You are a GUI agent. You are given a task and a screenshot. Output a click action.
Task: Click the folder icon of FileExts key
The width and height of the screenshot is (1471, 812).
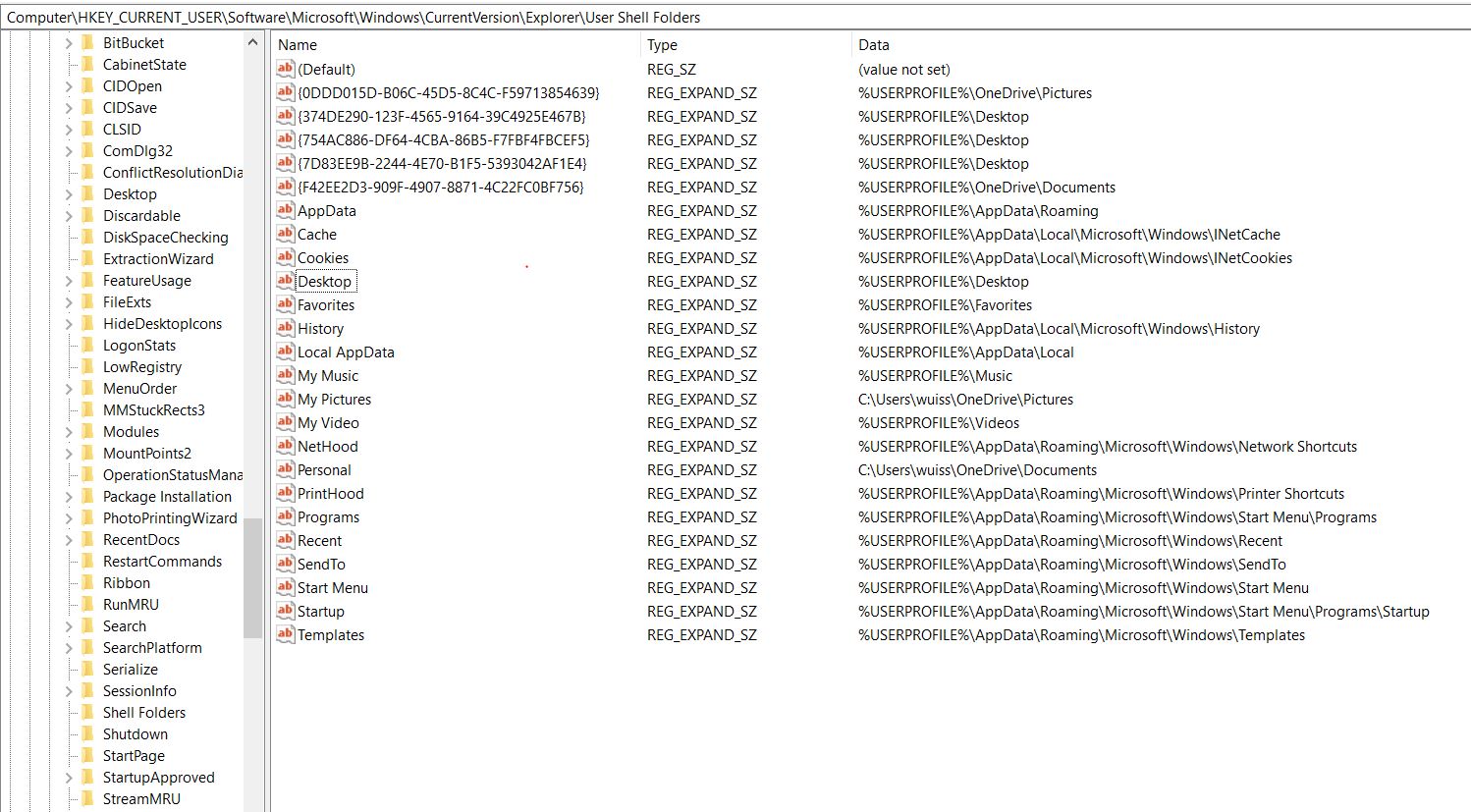pyautogui.click(x=87, y=301)
